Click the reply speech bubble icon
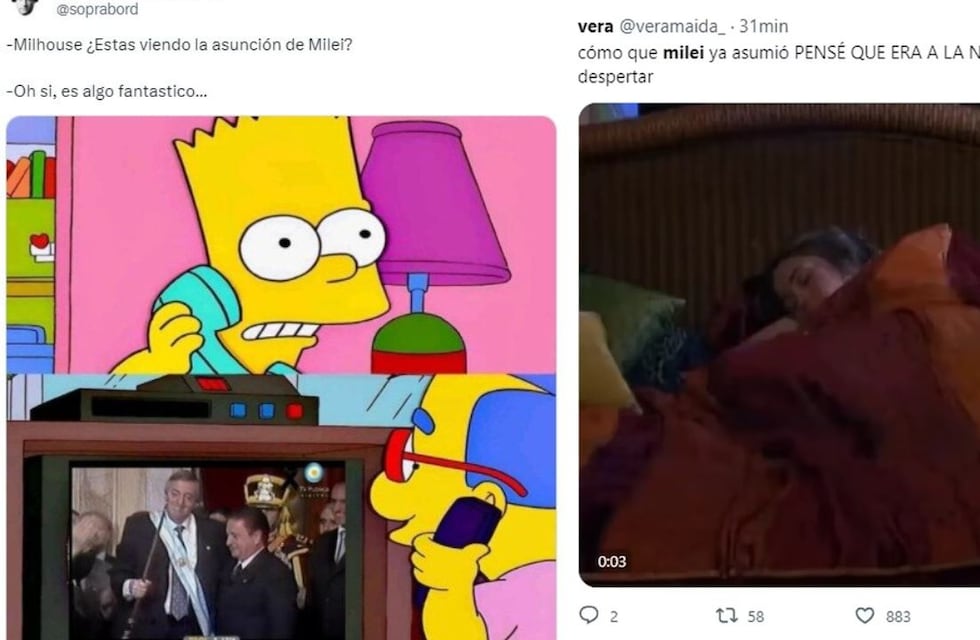The width and height of the screenshot is (980, 640). coord(589,615)
